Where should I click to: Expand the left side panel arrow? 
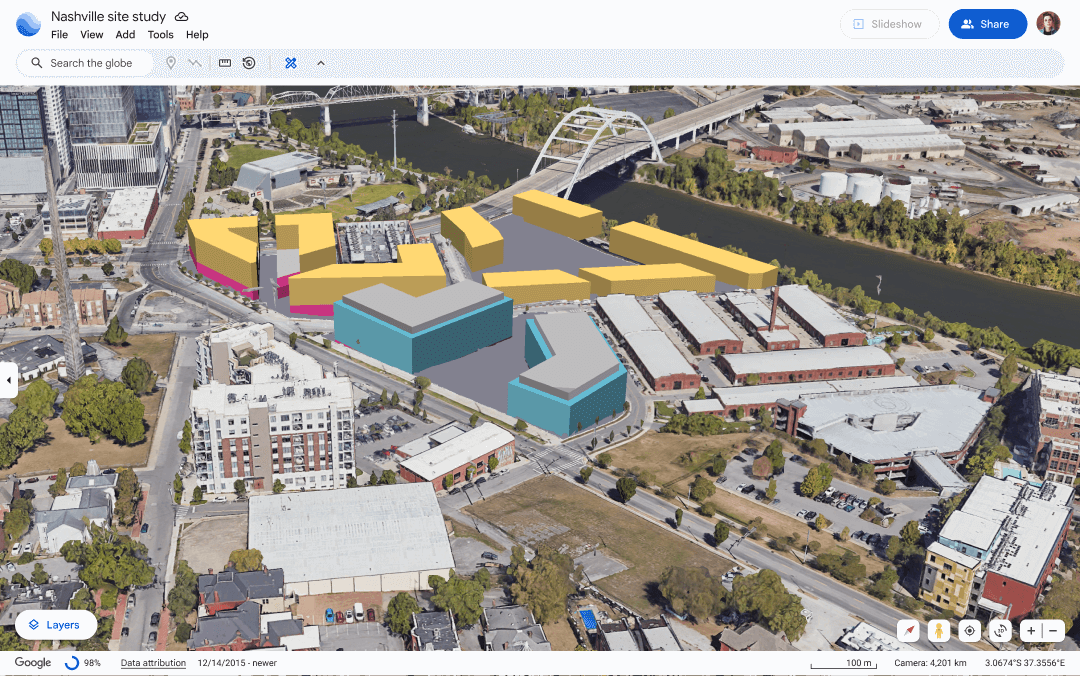[x=9, y=380]
